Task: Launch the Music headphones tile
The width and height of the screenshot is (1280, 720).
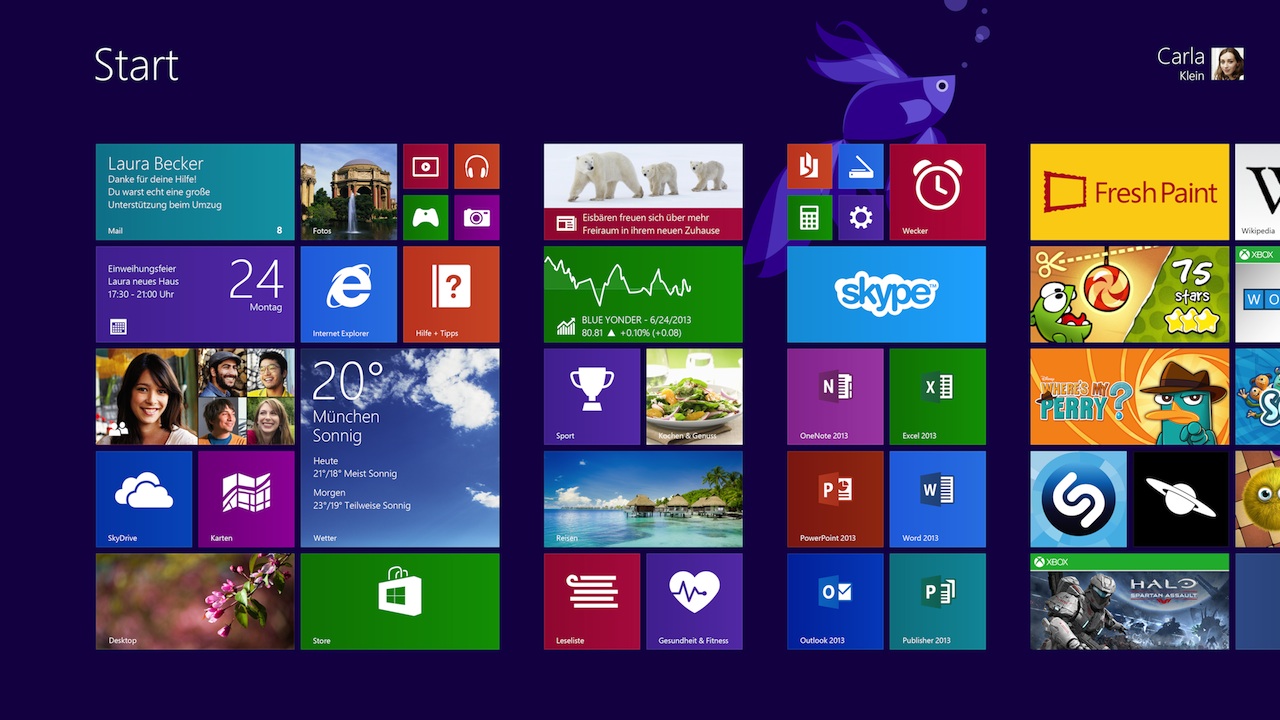Action: pyautogui.click(x=476, y=166)
